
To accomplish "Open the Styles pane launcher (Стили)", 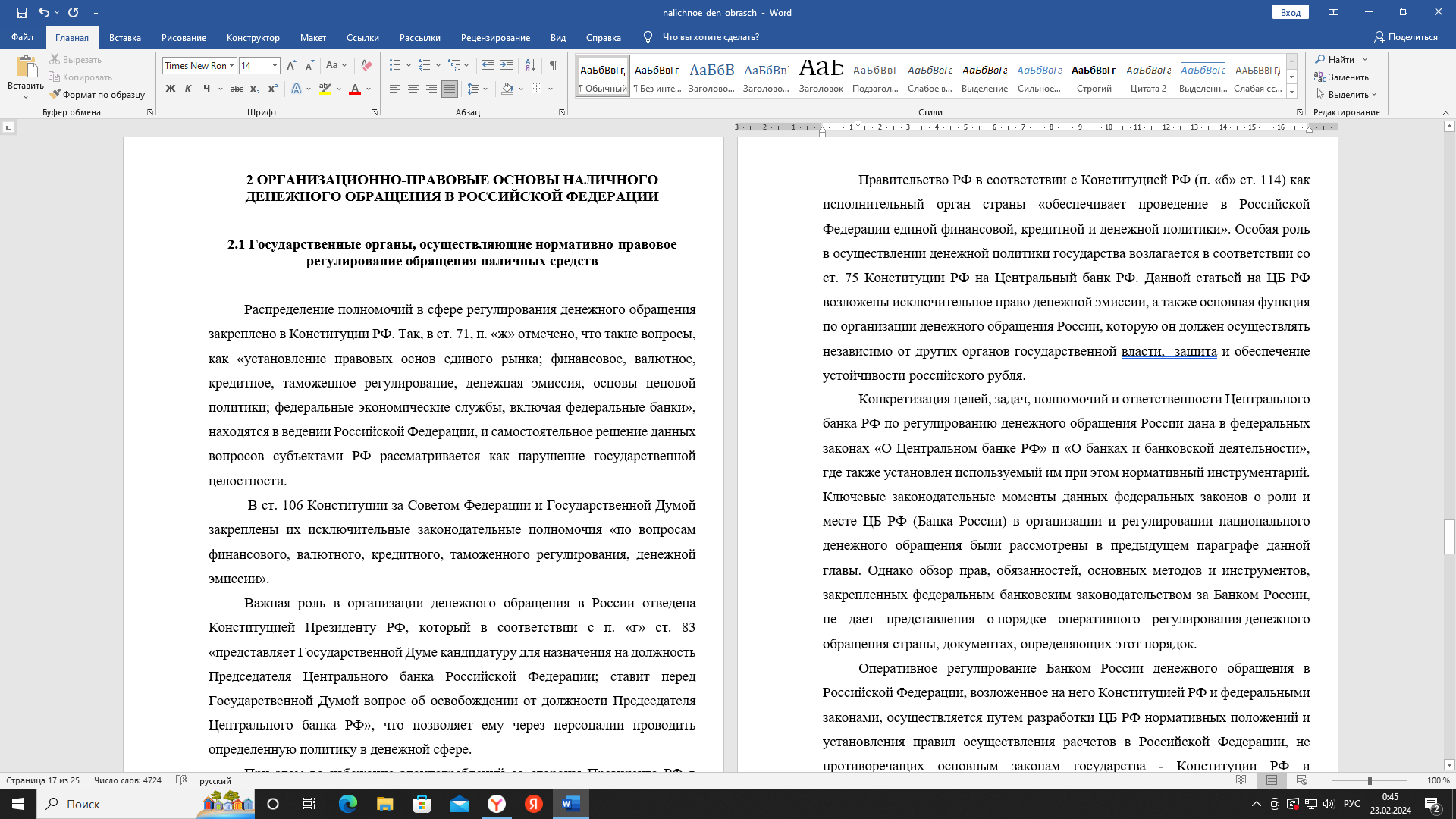I will pyautogui.click(x=1300, y=112).
